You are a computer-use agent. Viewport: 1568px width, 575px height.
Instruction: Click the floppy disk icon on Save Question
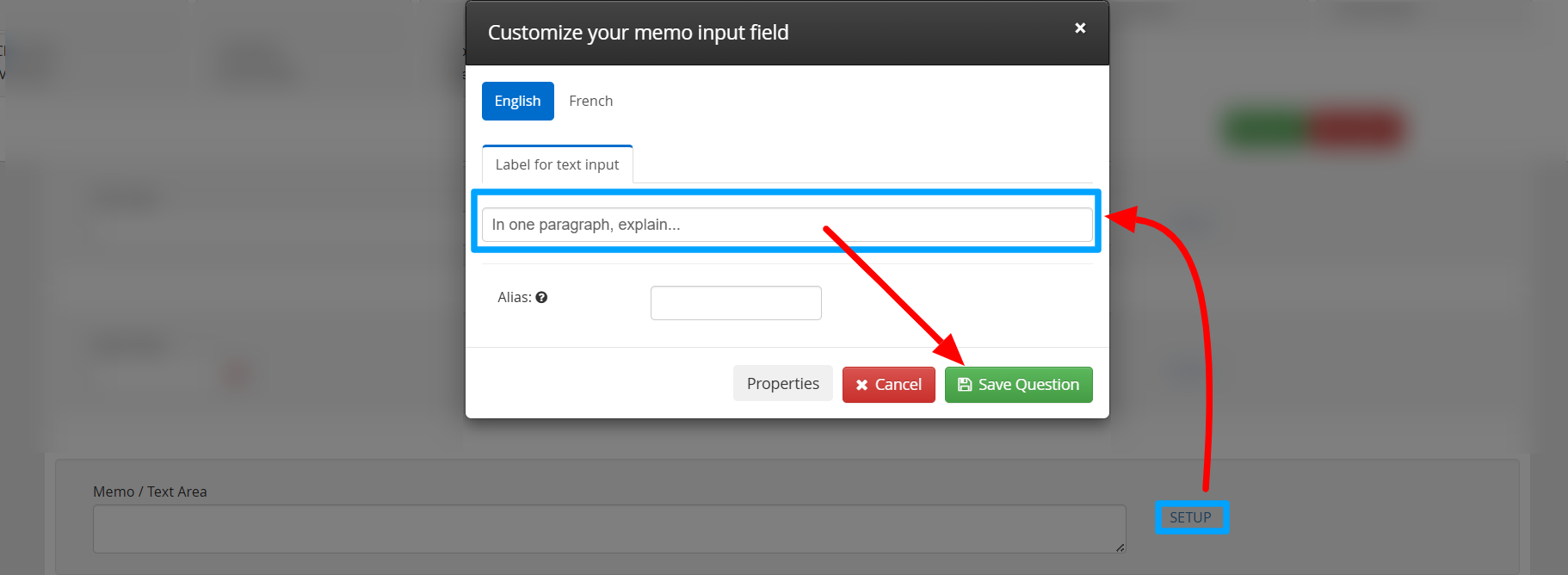[965, 385]
